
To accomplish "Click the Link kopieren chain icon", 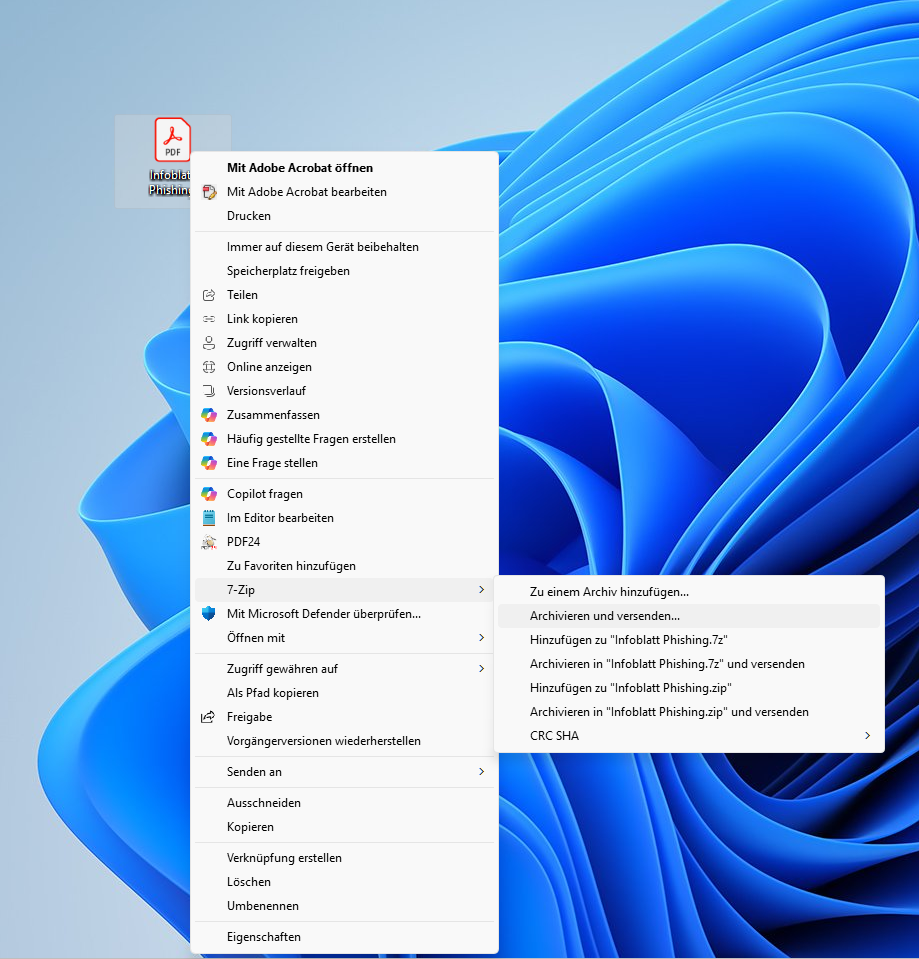I will pyautogui.click(x=209, y=319).
